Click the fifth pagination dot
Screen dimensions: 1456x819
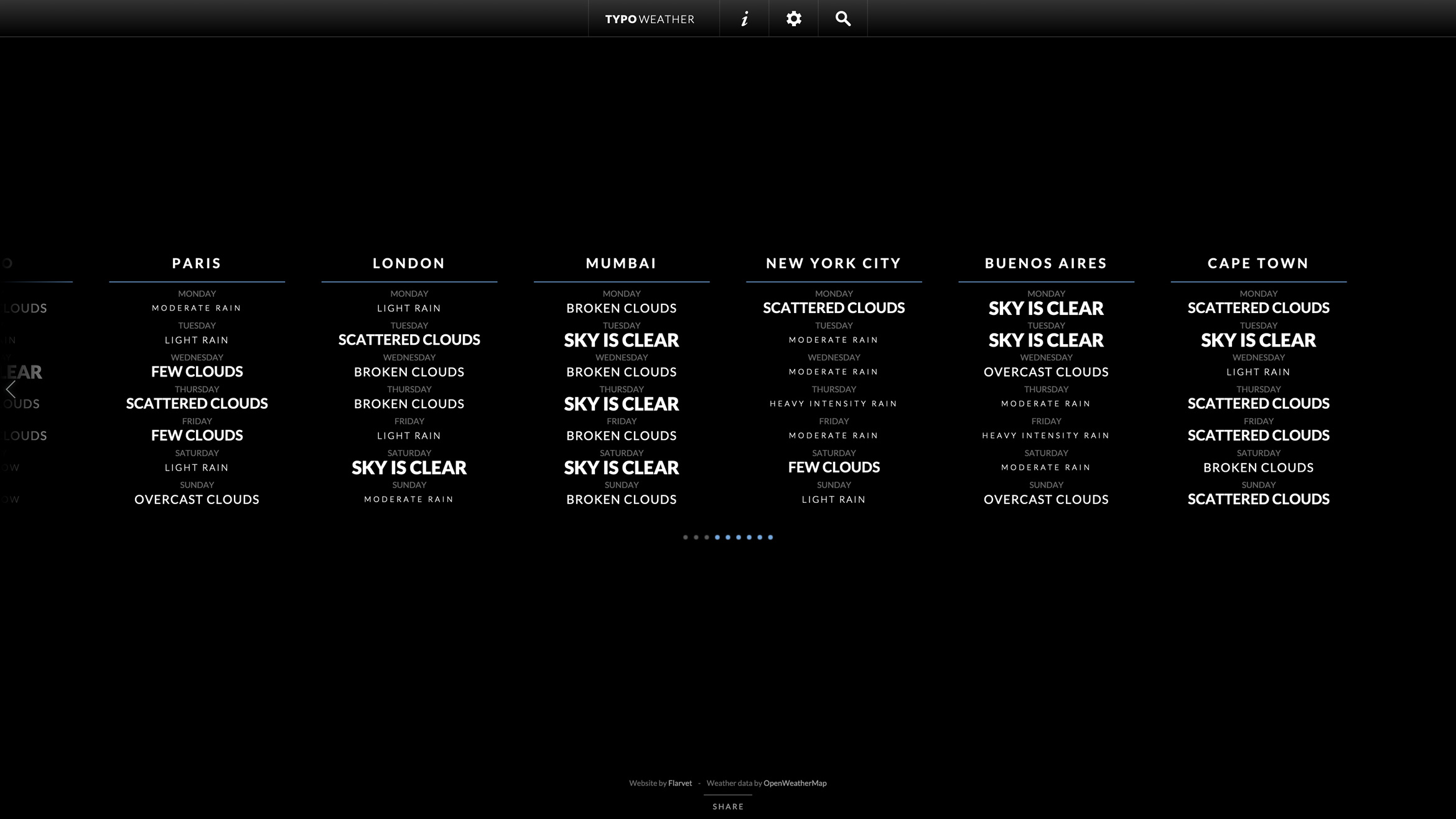(728, 537)
